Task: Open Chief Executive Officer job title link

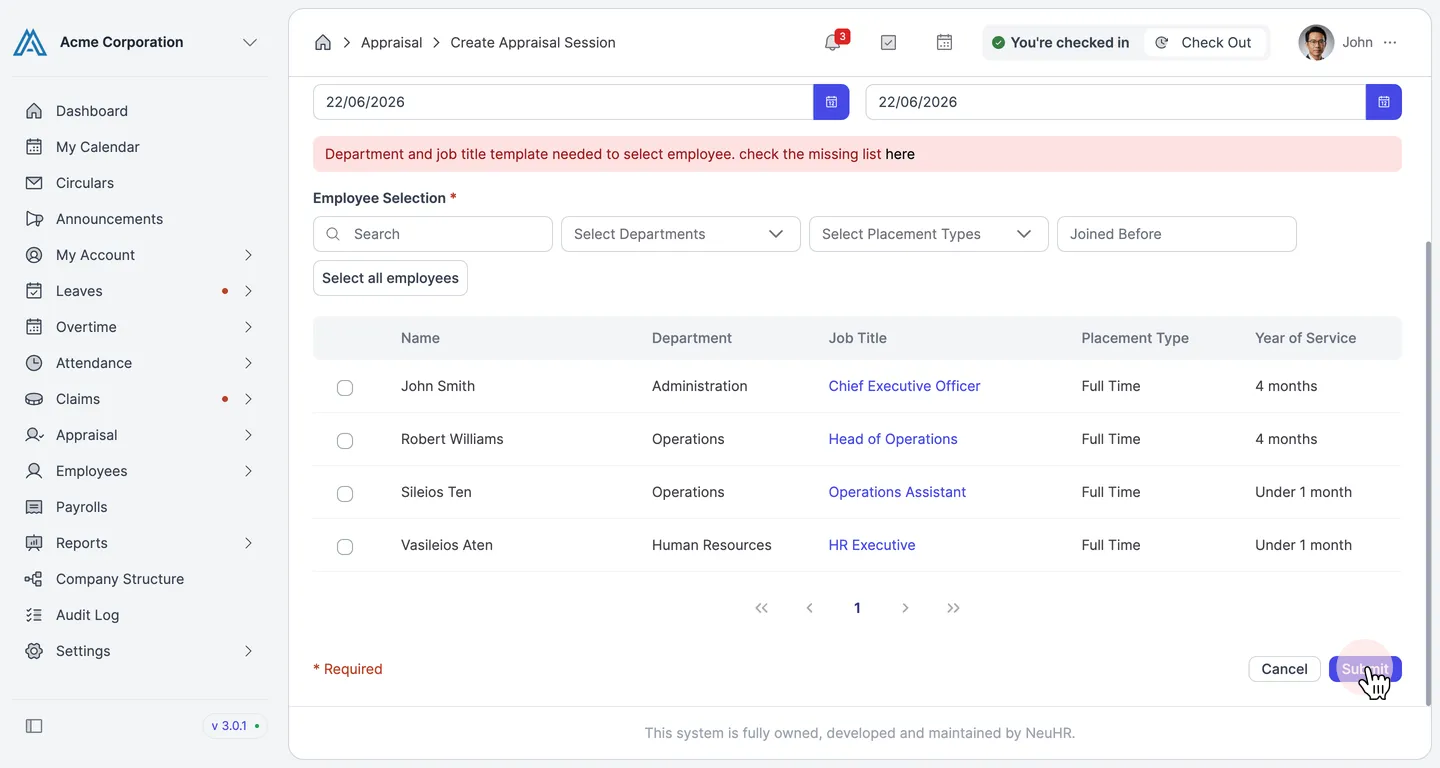Action: pos(904,386)
